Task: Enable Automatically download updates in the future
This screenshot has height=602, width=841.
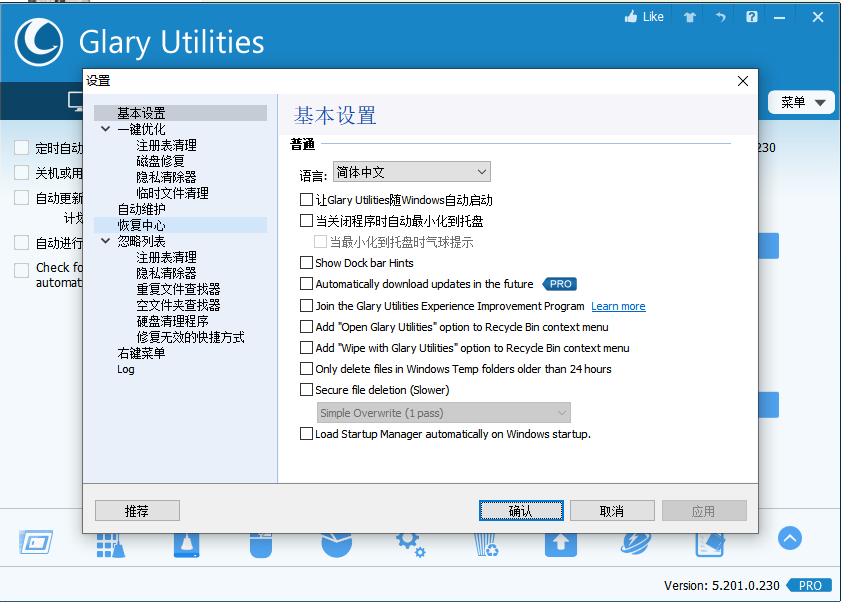Action: pyautogui.click(x=306, y=283)
